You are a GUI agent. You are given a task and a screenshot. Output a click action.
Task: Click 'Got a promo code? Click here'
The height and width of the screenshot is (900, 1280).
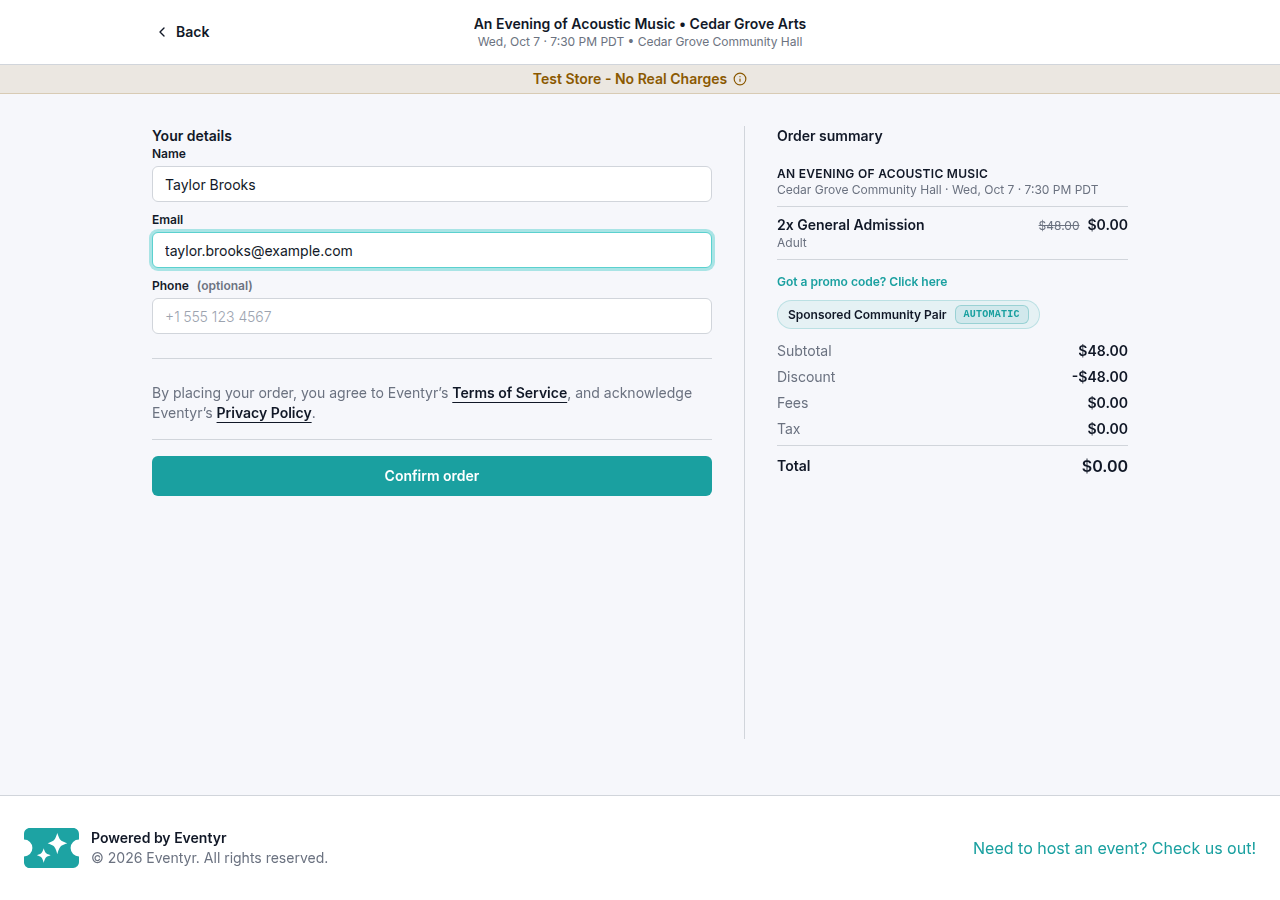pyautogui.click(x=862, y=282)
